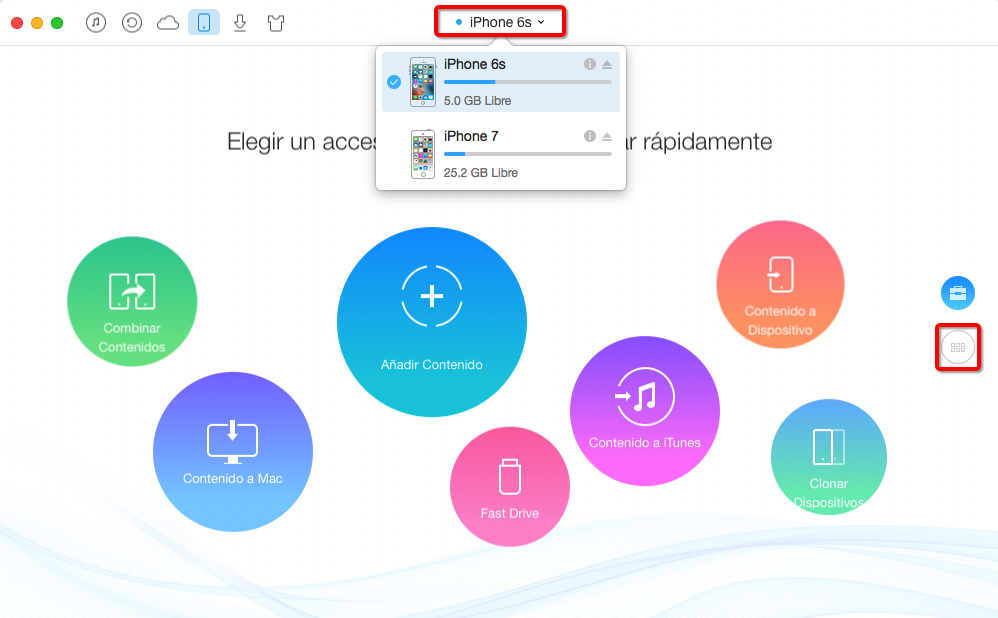Show info for iPhone 6s
The width and height of the screenshot is (998, 618).
click(x=590, y=64)
